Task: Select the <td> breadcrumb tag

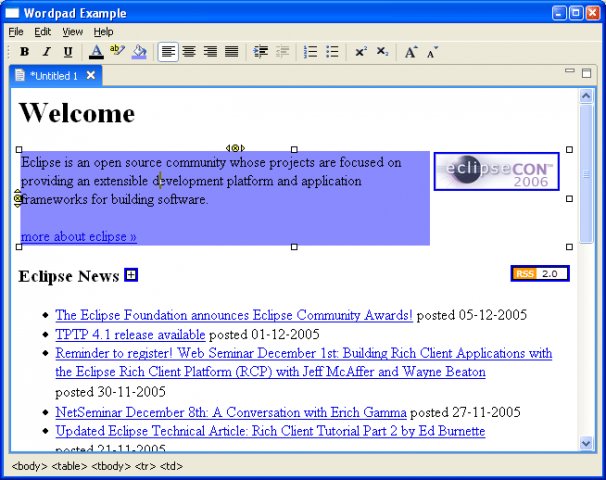Action: coord(171,466)
